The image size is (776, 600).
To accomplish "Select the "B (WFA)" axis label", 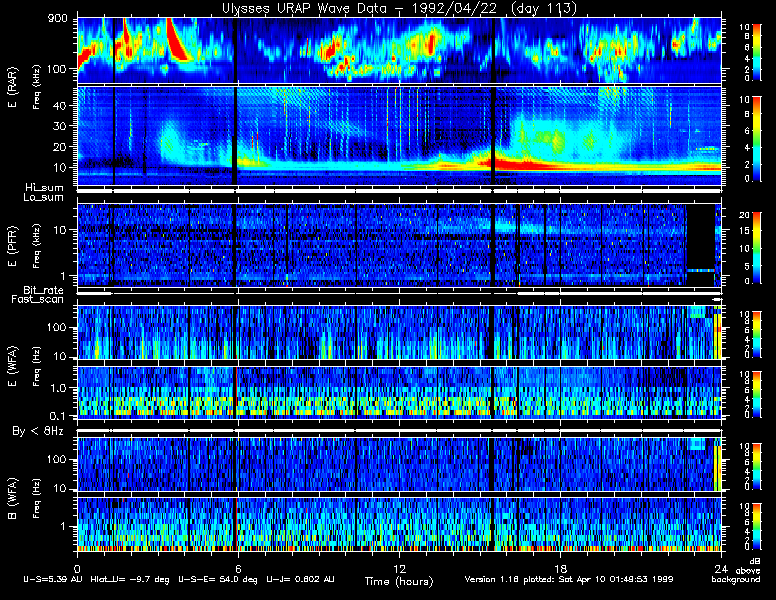I will (12, 498).
